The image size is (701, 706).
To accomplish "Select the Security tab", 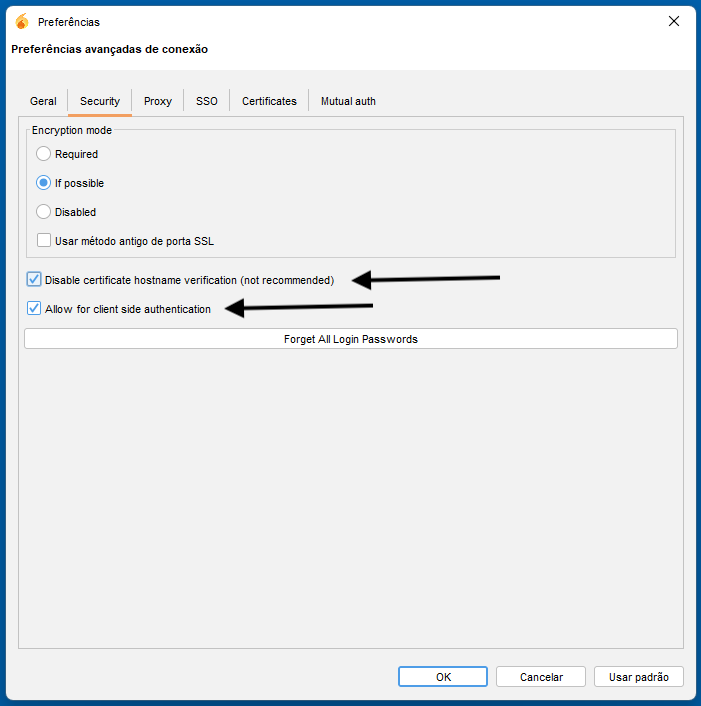I will [100, 101].
